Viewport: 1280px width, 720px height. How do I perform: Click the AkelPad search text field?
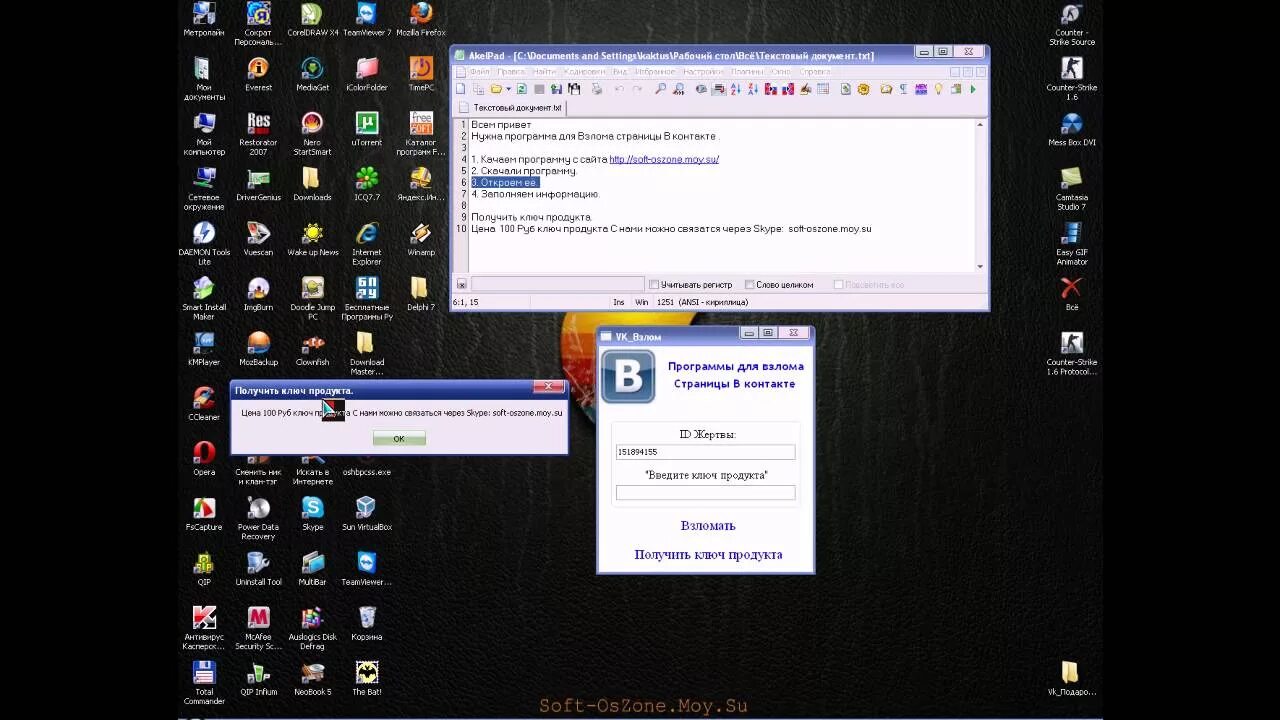tap(557, 285)
